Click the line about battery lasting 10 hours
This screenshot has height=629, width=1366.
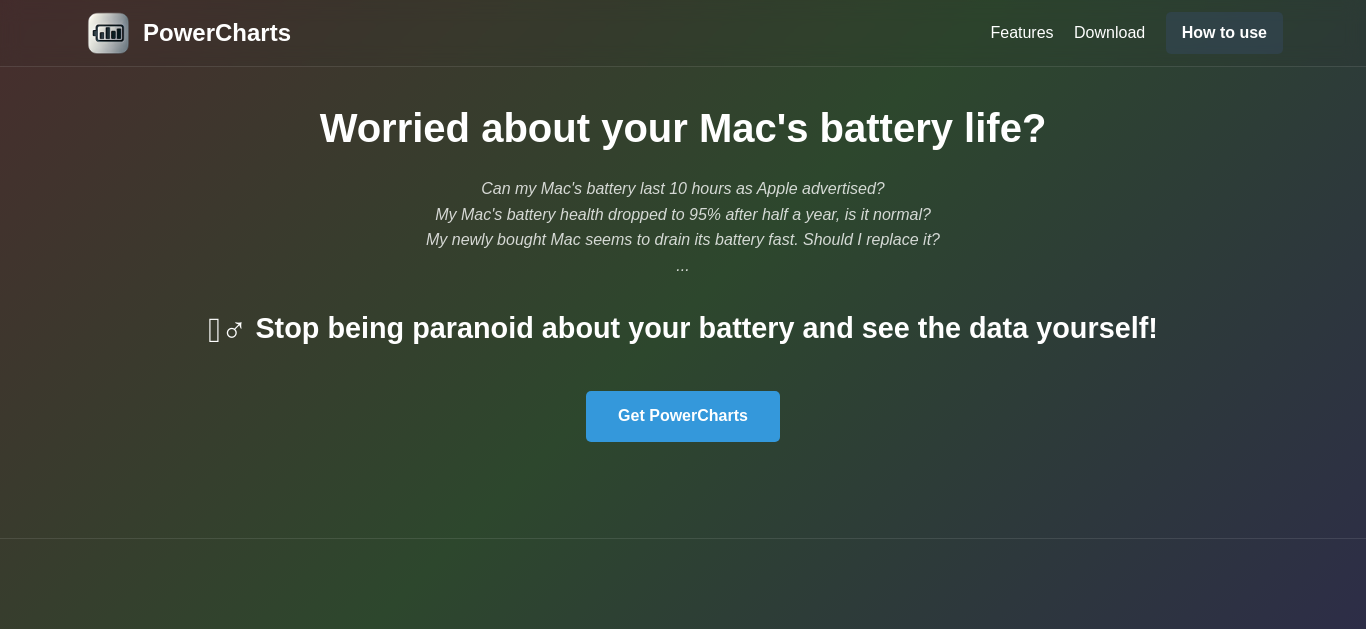click(x=683, y=189)
